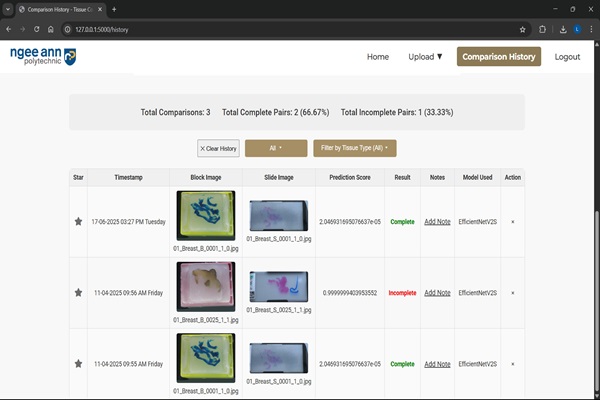Open browser downloads icon
Screen dimensions: 600x400
pyautogui.click(x=564, y=29)
